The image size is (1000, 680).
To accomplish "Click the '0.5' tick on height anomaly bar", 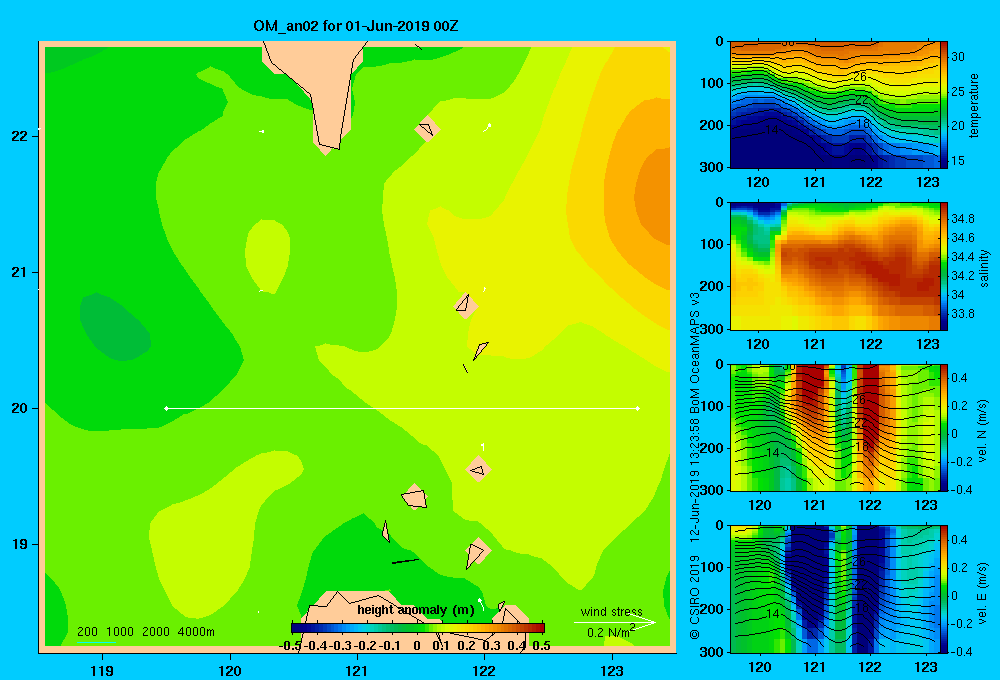I will click(x=541, y=646).
